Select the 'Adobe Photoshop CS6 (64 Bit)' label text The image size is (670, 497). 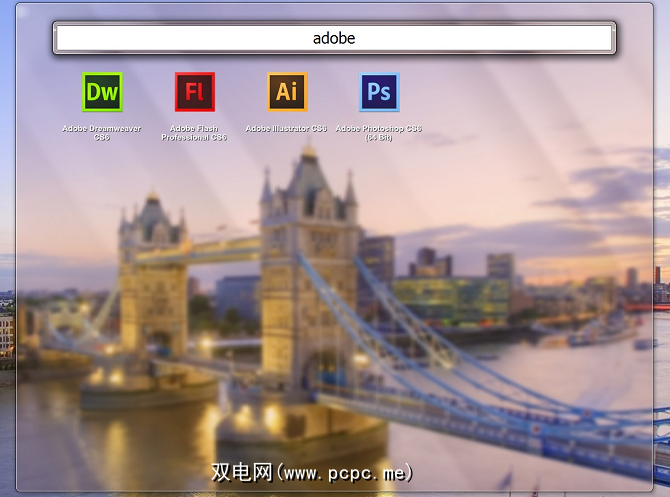point(379,133)
